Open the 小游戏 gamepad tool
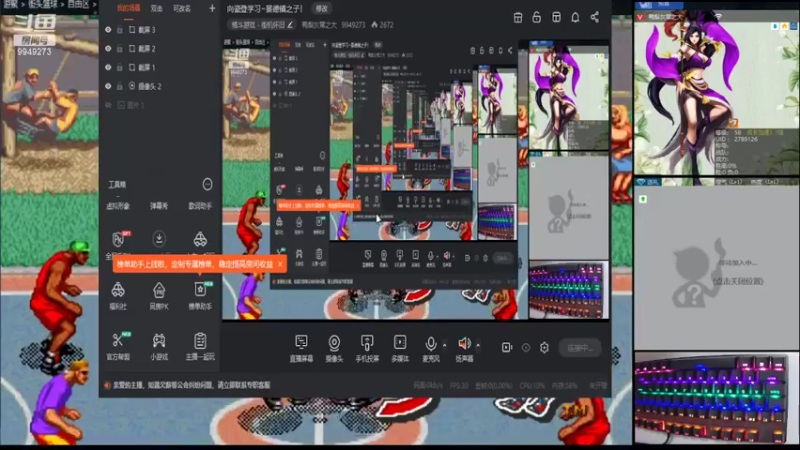 [159, 346]
